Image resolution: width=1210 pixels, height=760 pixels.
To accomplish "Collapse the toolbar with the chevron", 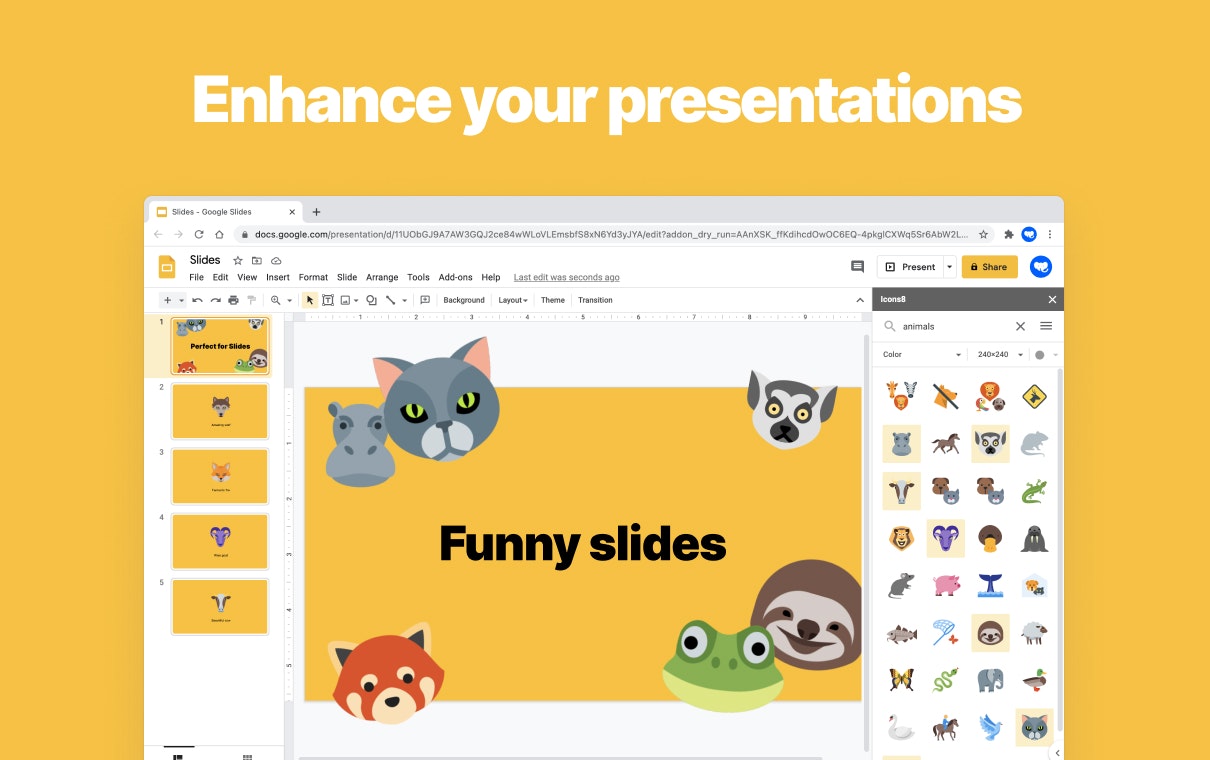I will (860, 299).
